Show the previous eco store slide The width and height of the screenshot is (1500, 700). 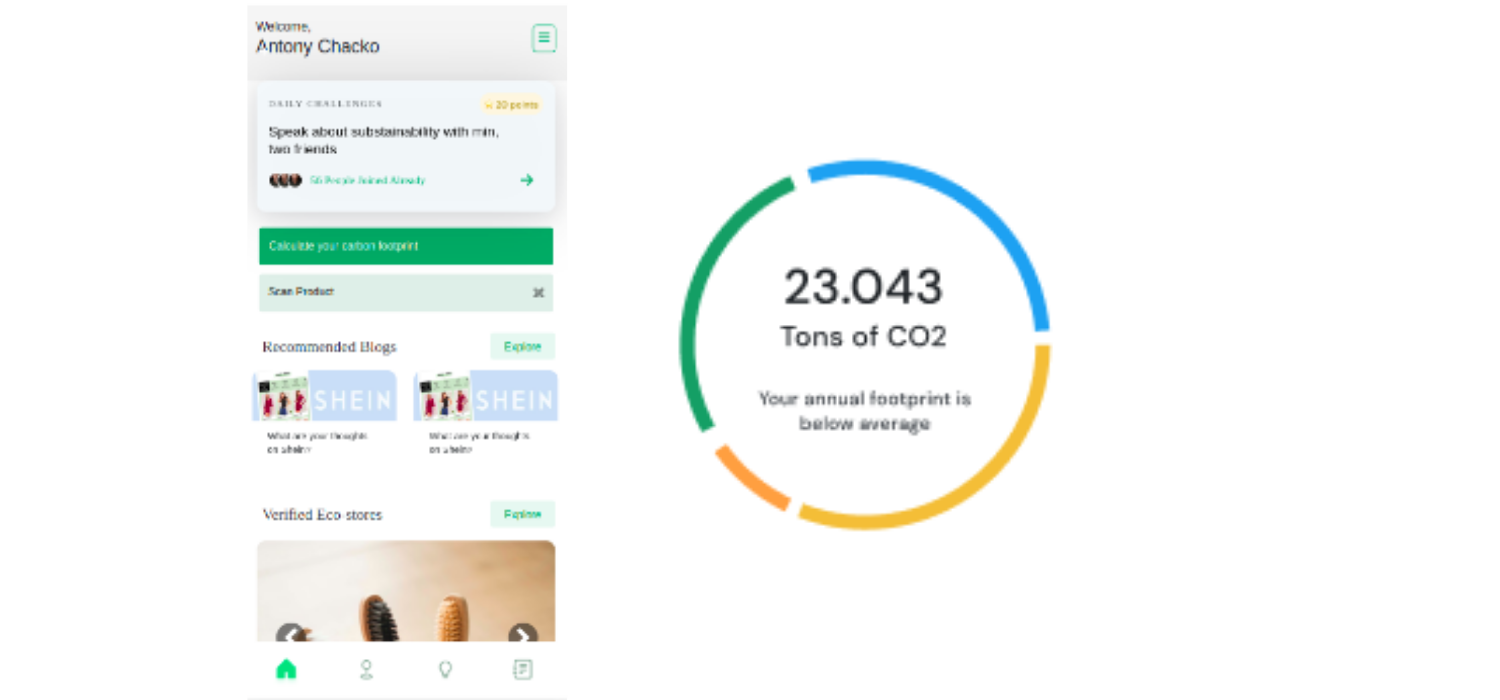click(289, 635)
